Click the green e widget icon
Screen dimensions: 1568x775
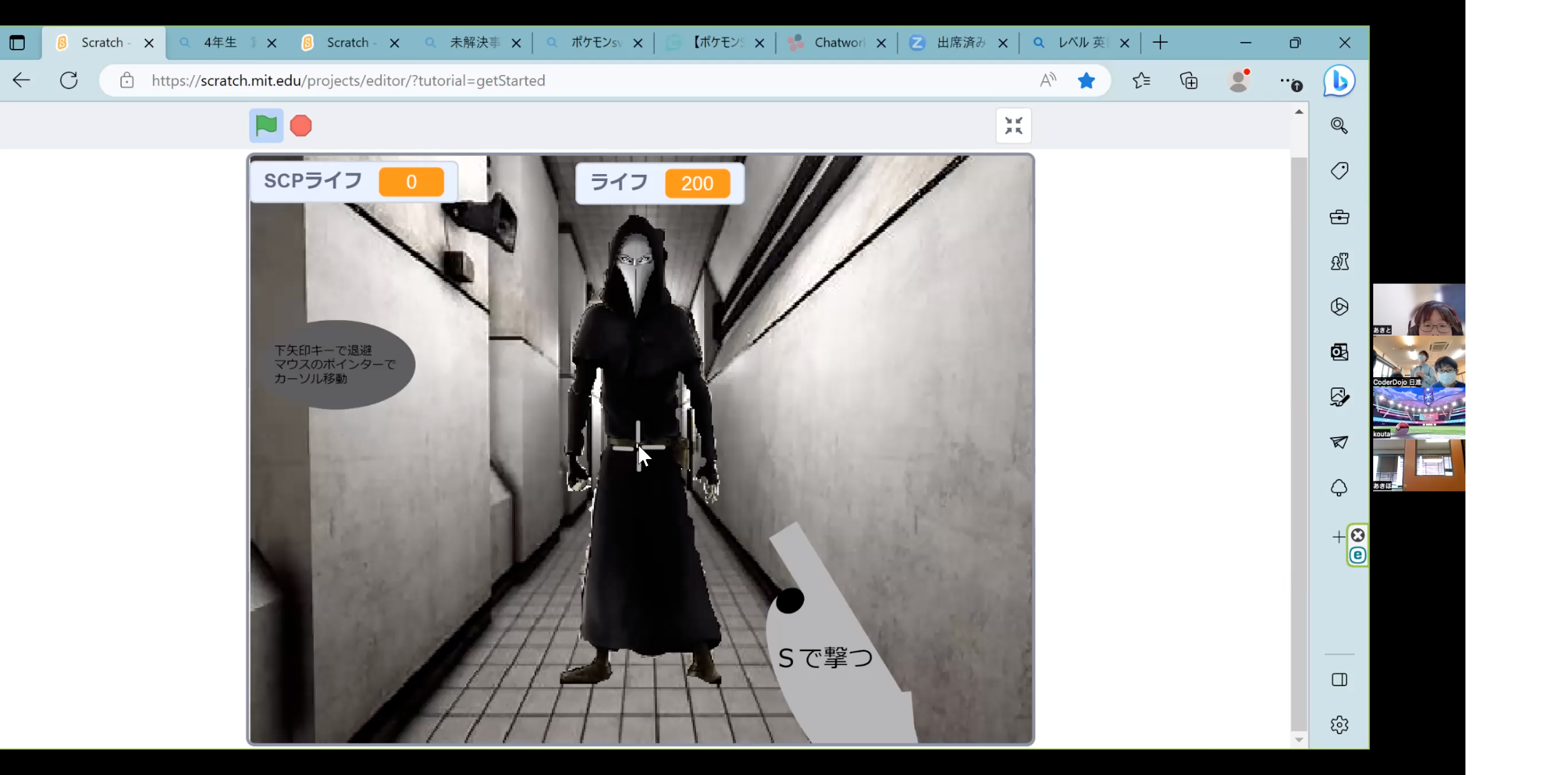tap(1357, 555)
